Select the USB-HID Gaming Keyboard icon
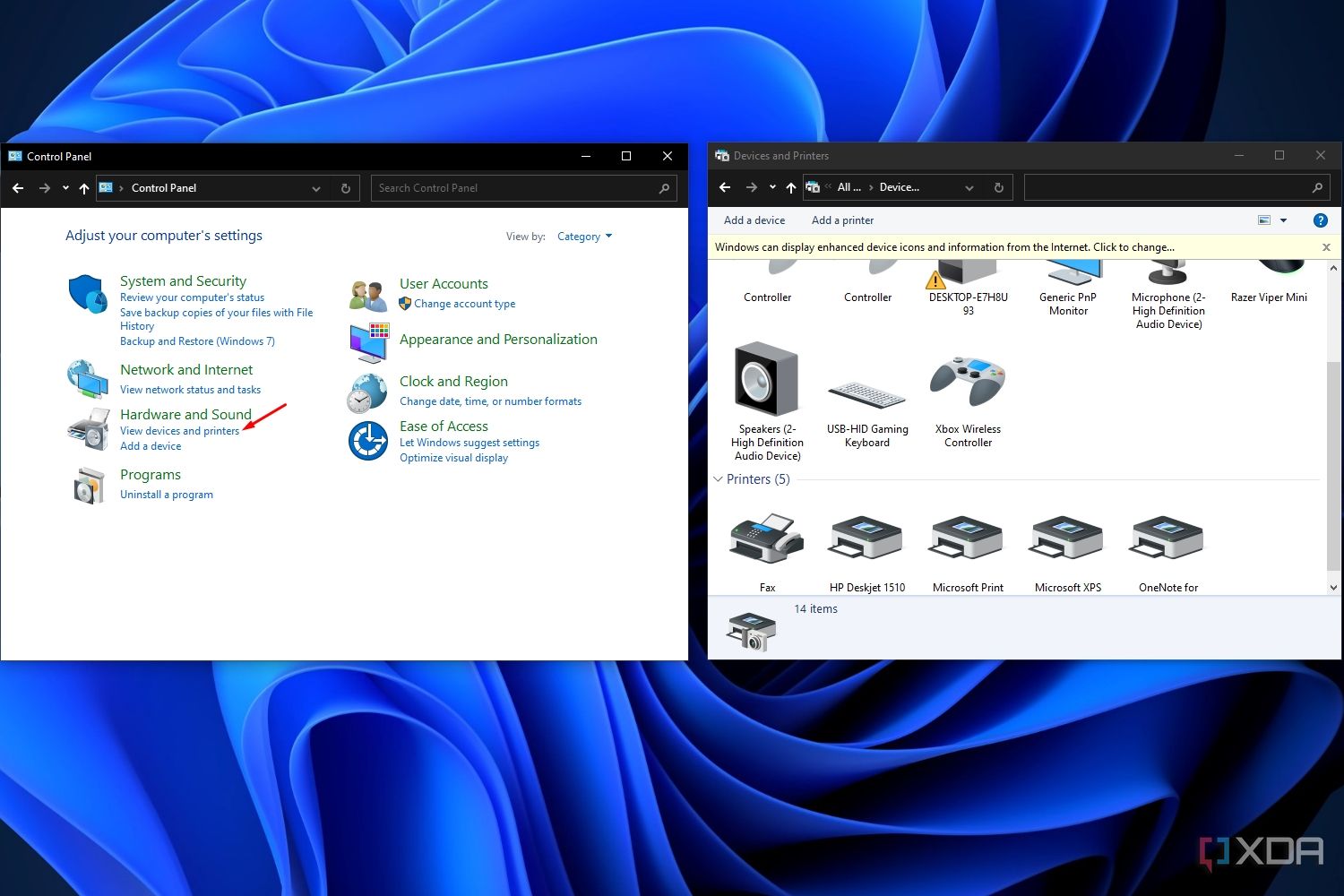The width and height of the screenshot is (1344, 896). (x=866, y=395)
